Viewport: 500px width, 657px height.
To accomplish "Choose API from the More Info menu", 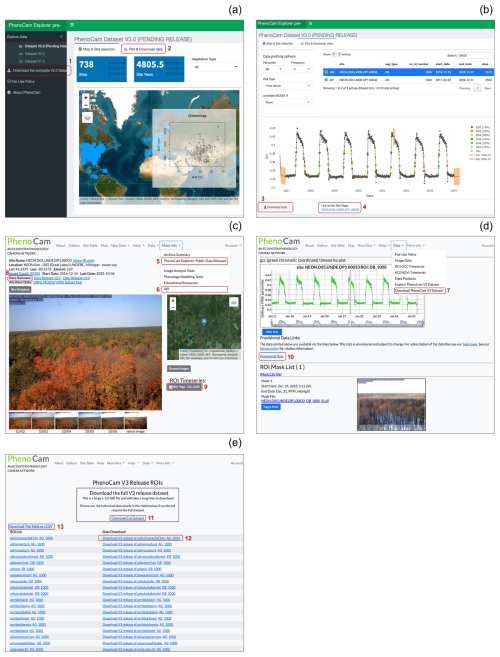I will coord(195,289).
